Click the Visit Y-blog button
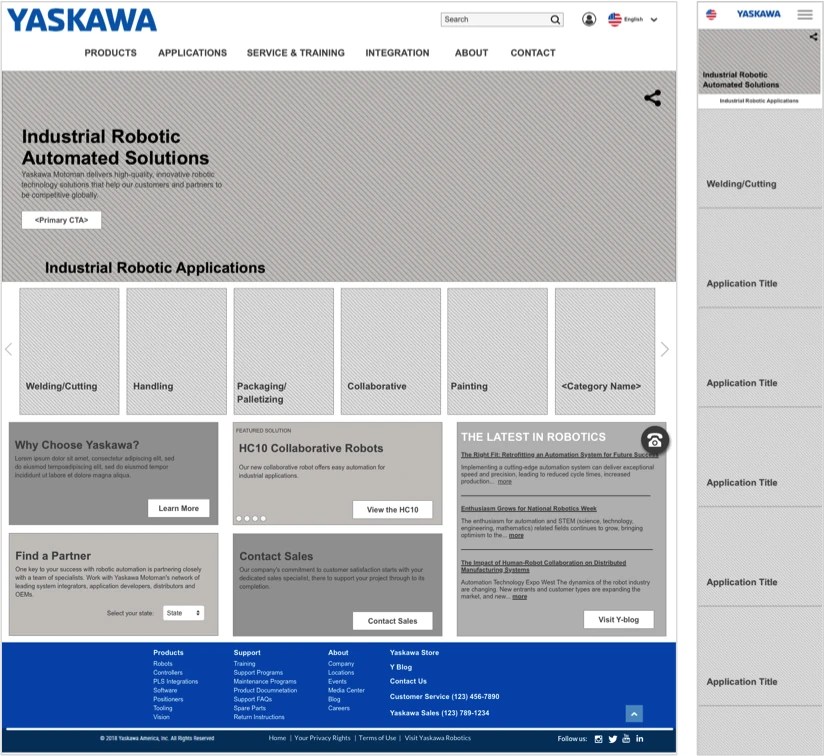This screenshot has width=824, height=756. click(x=619, y=619)
